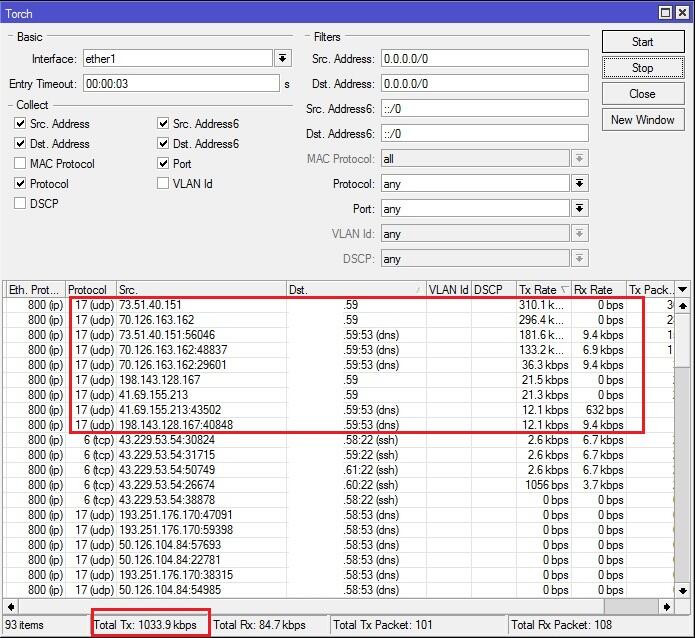The width and height of the screenshot is (695, 638).
Task: Expand the Interface ether1 dropdown
Action: click(283, 59)
